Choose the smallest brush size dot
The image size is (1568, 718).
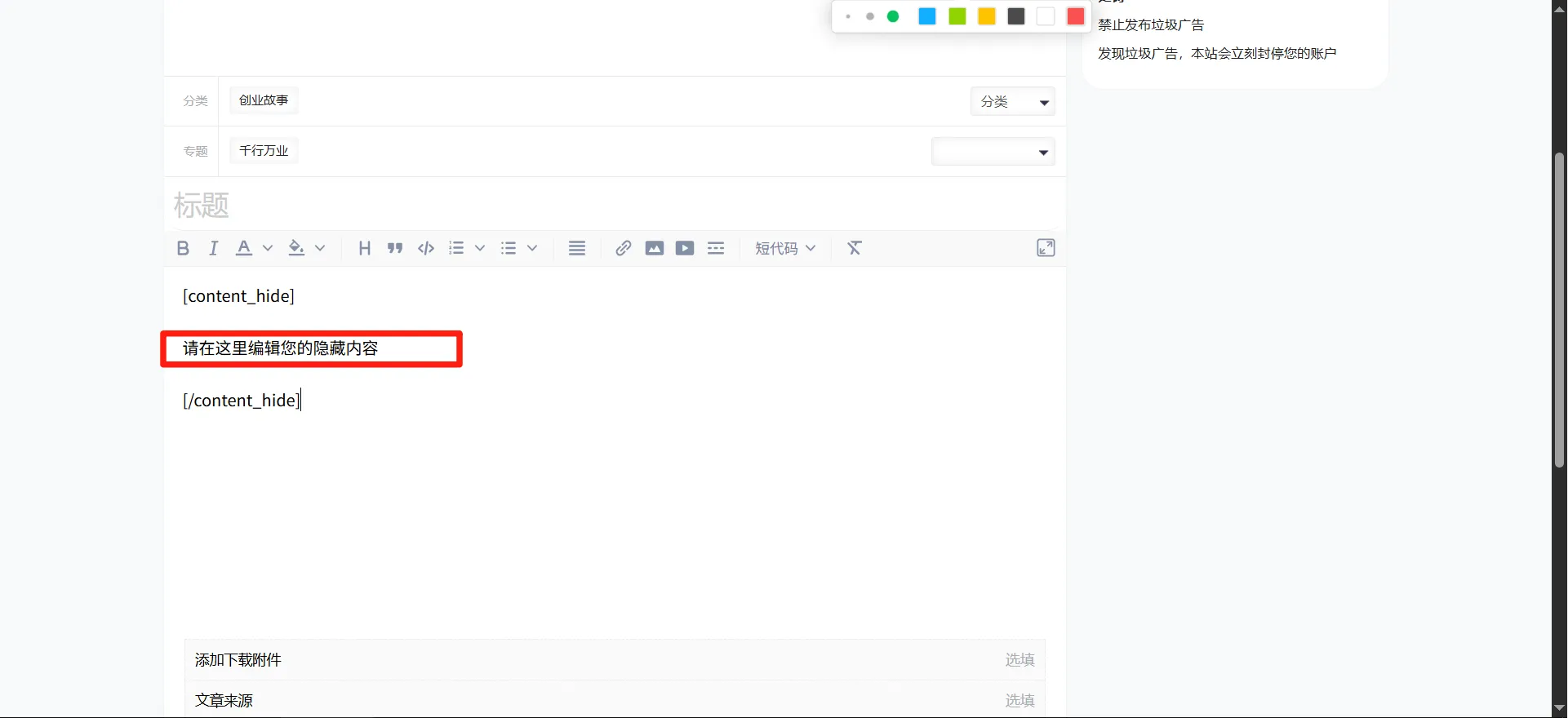coord(848,16)
